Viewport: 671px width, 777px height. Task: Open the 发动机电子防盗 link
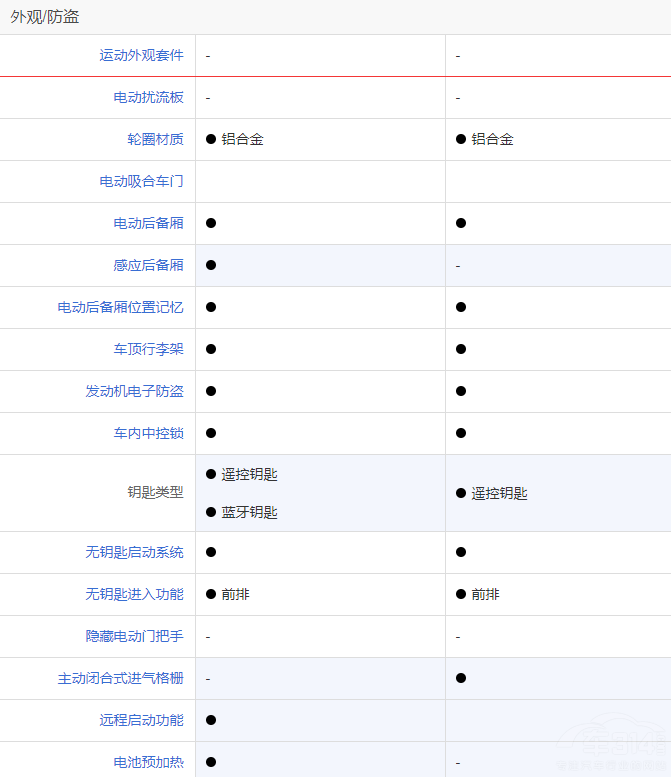pos(134,392)
